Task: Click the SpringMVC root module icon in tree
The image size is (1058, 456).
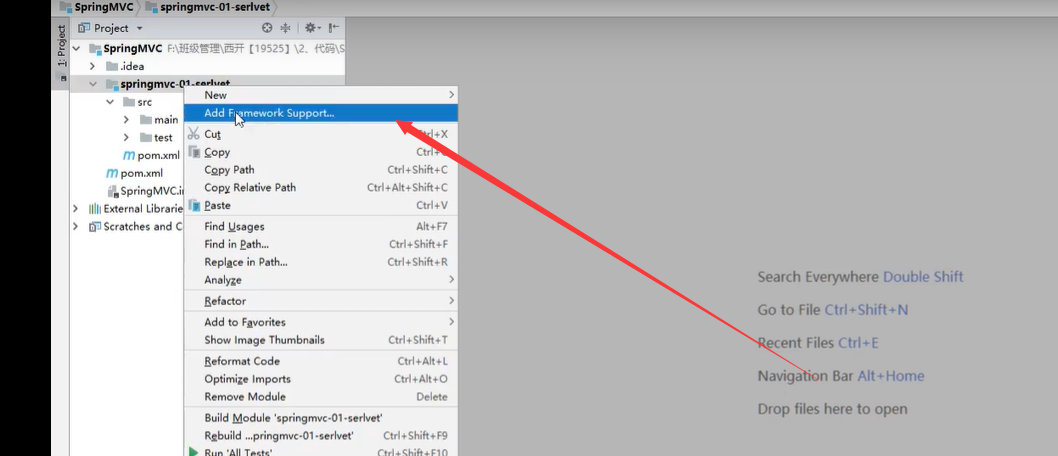Action: (95, 49)
